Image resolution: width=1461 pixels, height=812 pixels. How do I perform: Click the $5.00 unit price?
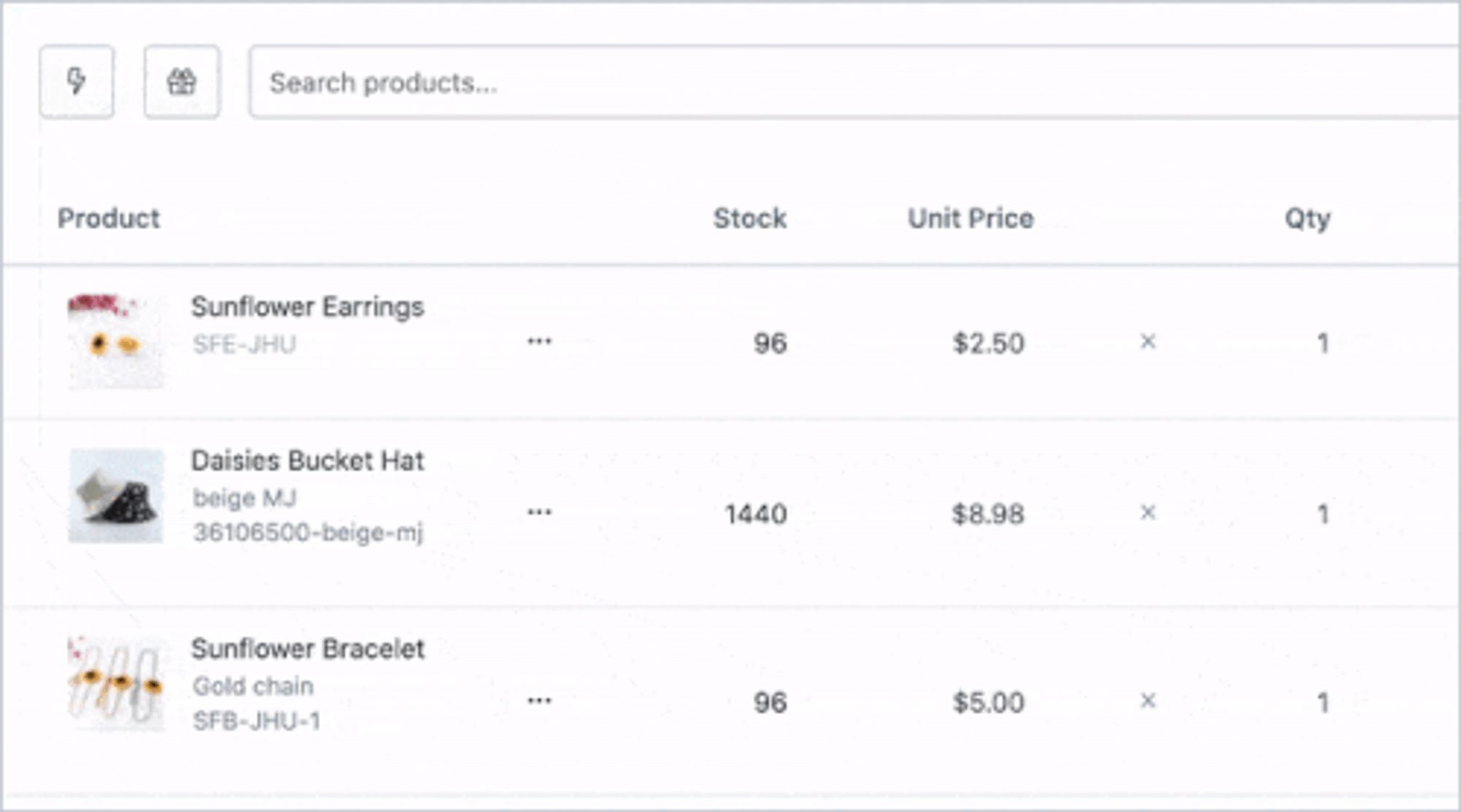coord(988,702)
